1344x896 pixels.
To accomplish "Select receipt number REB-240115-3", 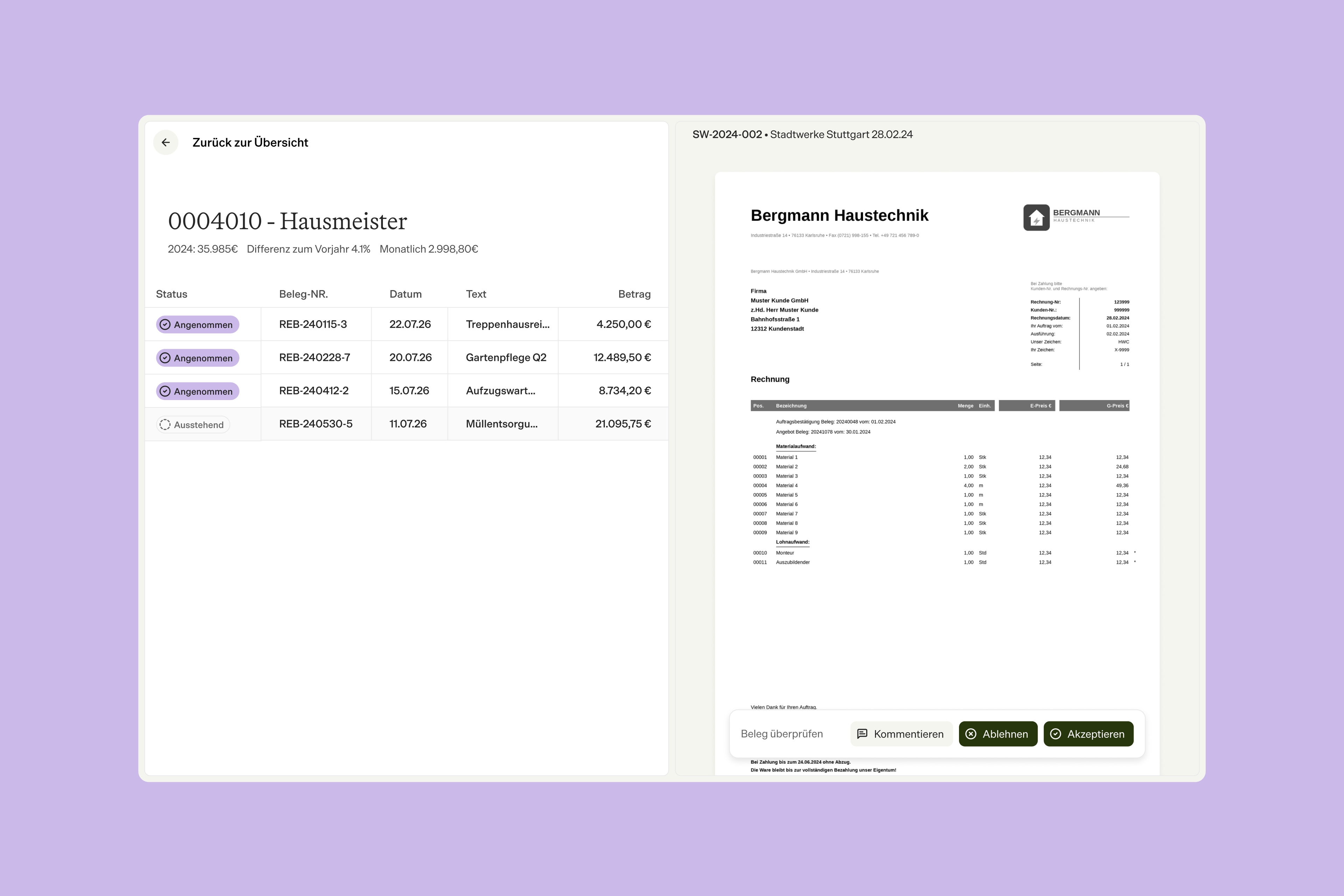I will tap(313, 324).
